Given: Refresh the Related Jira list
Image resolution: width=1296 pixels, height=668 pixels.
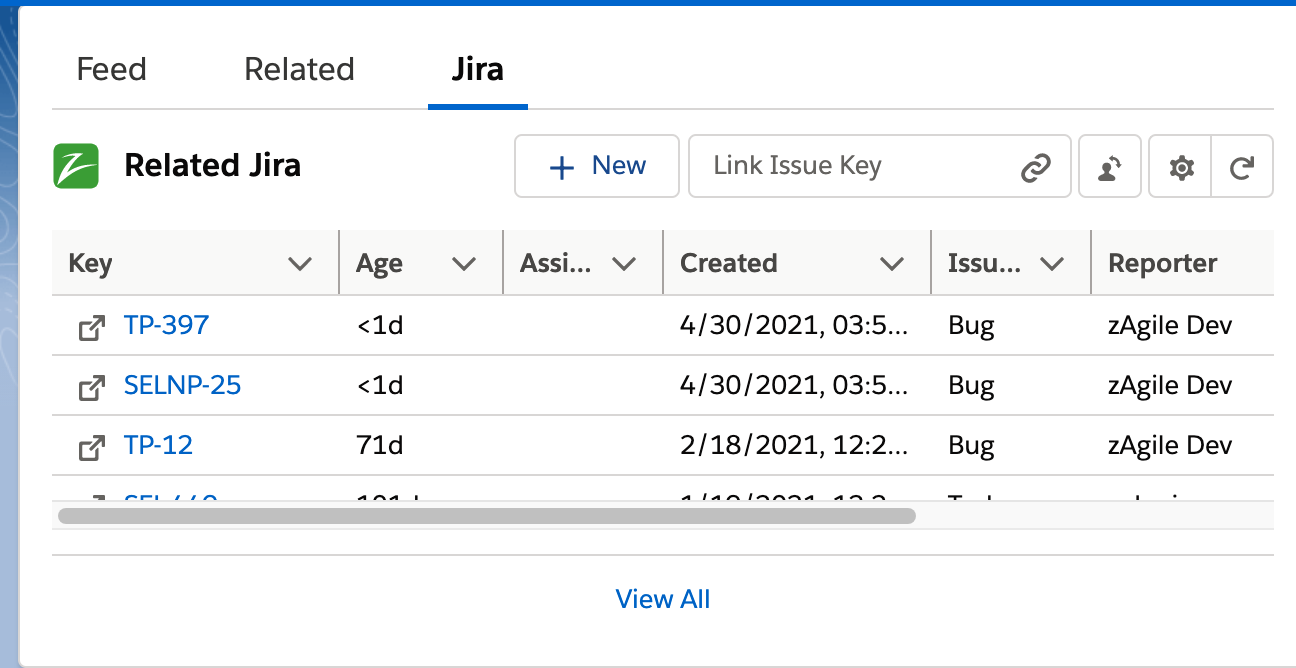Looking at the screenshot, I should tap(1242, 166).
